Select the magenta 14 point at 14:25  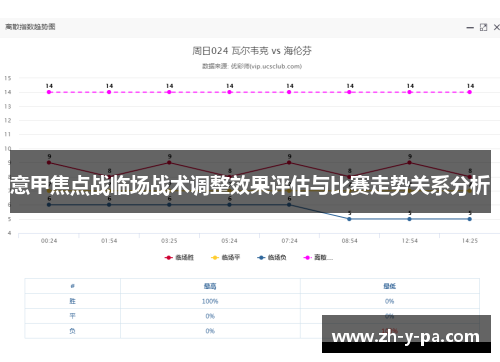coord(470,92)
